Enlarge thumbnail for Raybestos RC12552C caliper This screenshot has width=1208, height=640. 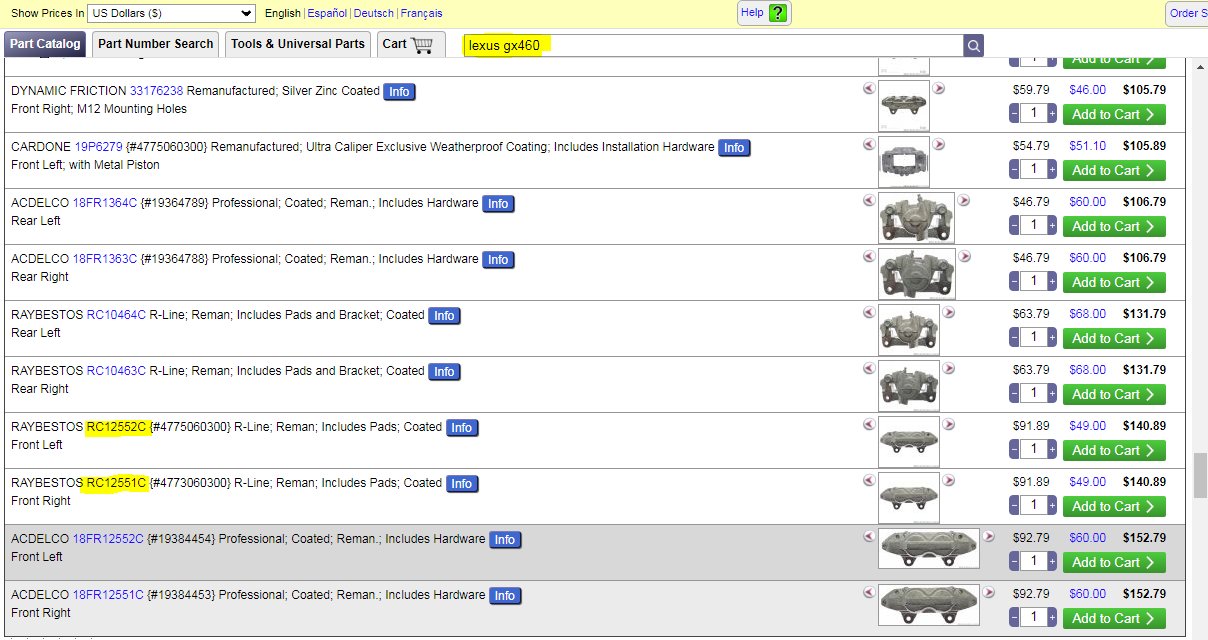(x=909, y=442)
